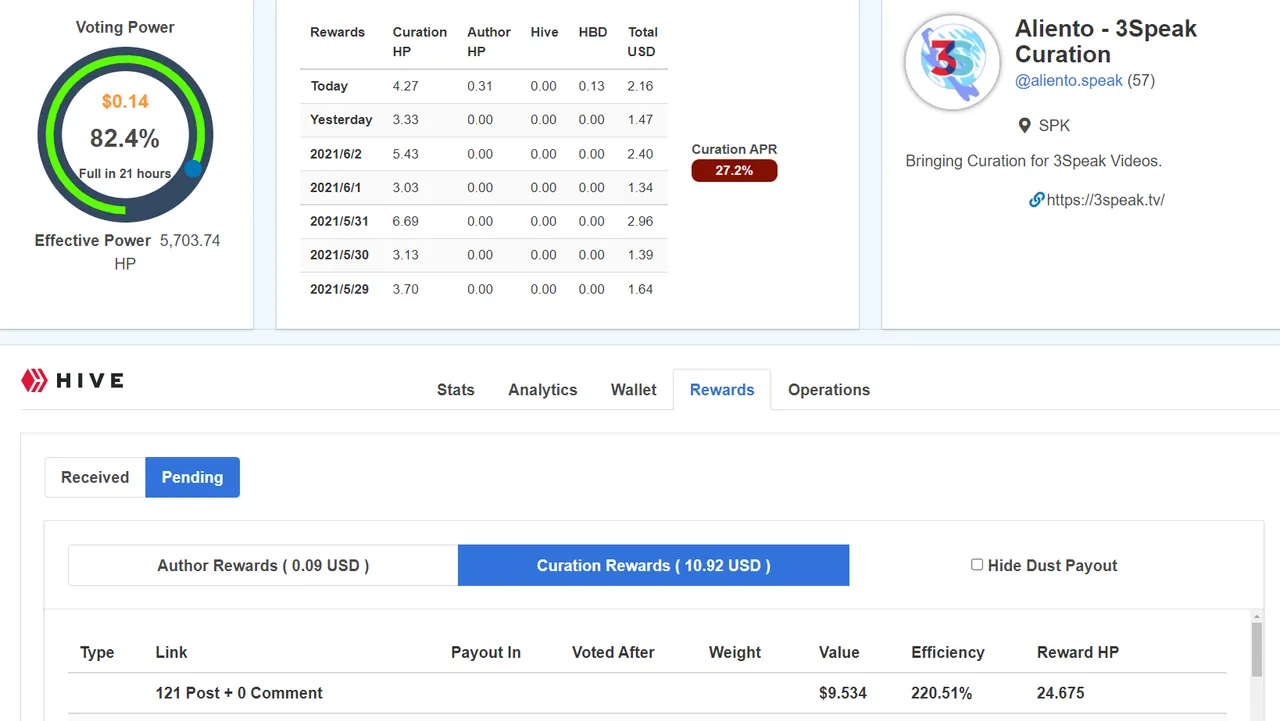
Task: Select Curation Rewards ( 10.92 USD )
Action: (653, 565)
